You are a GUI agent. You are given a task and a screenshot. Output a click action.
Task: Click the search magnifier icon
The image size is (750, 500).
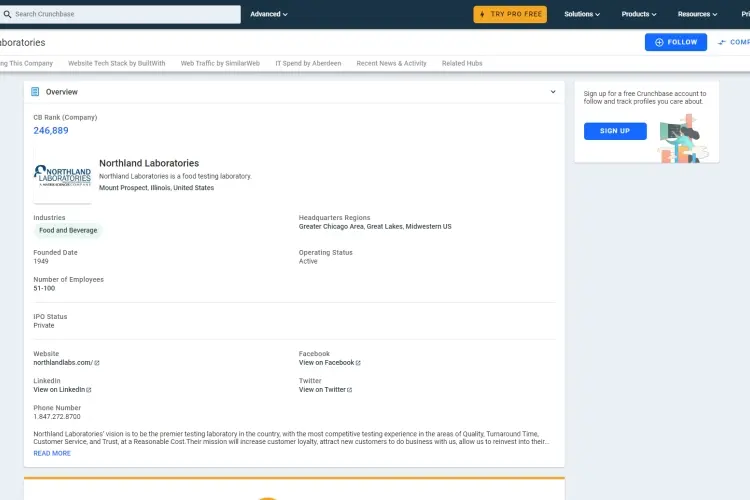click(x=7, y=14)
